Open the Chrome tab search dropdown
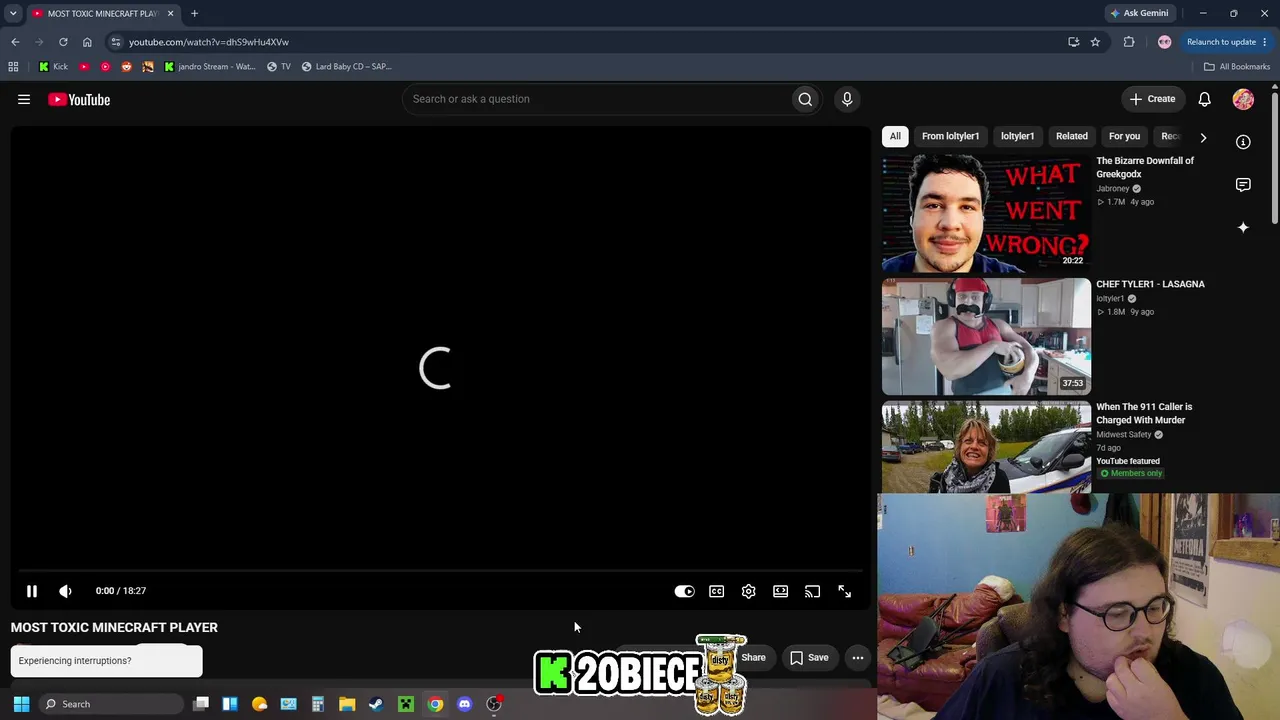This screenshot has width=1280, height=720. click(13, 13)
